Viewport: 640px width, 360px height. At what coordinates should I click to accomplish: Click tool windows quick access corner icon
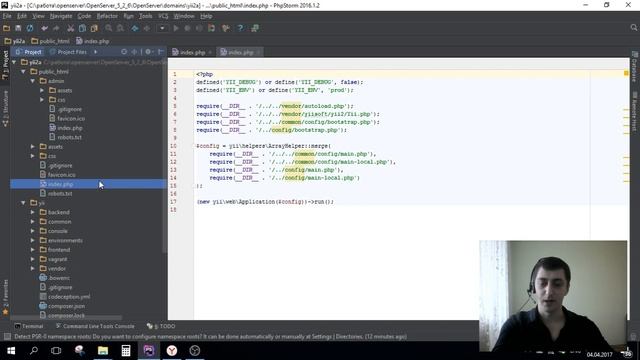[7, 337]
